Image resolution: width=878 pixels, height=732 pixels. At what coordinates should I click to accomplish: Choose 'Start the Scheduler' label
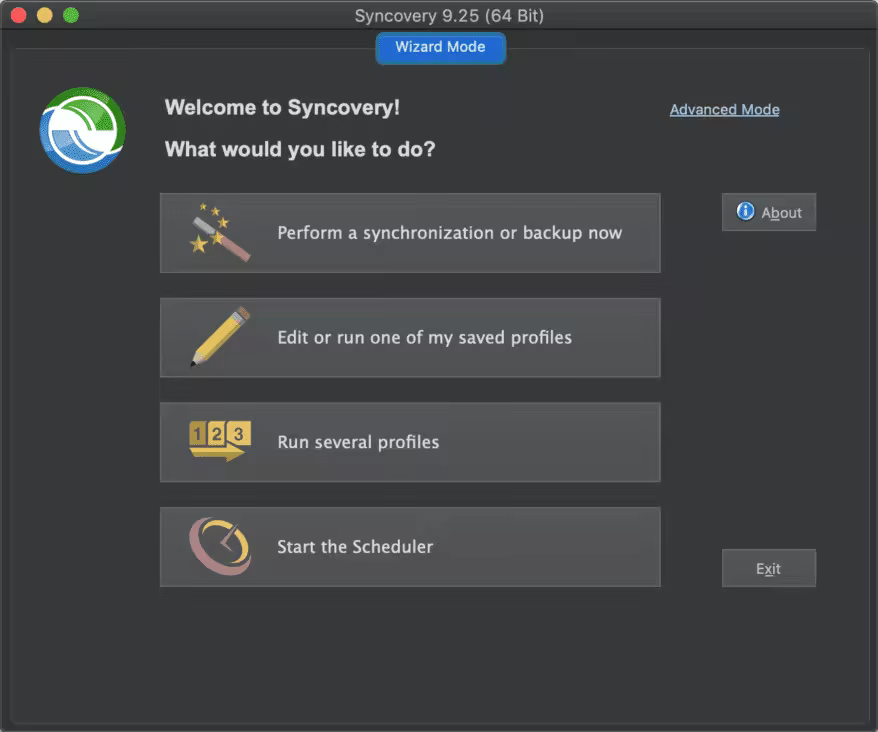[x=355, y=547]
